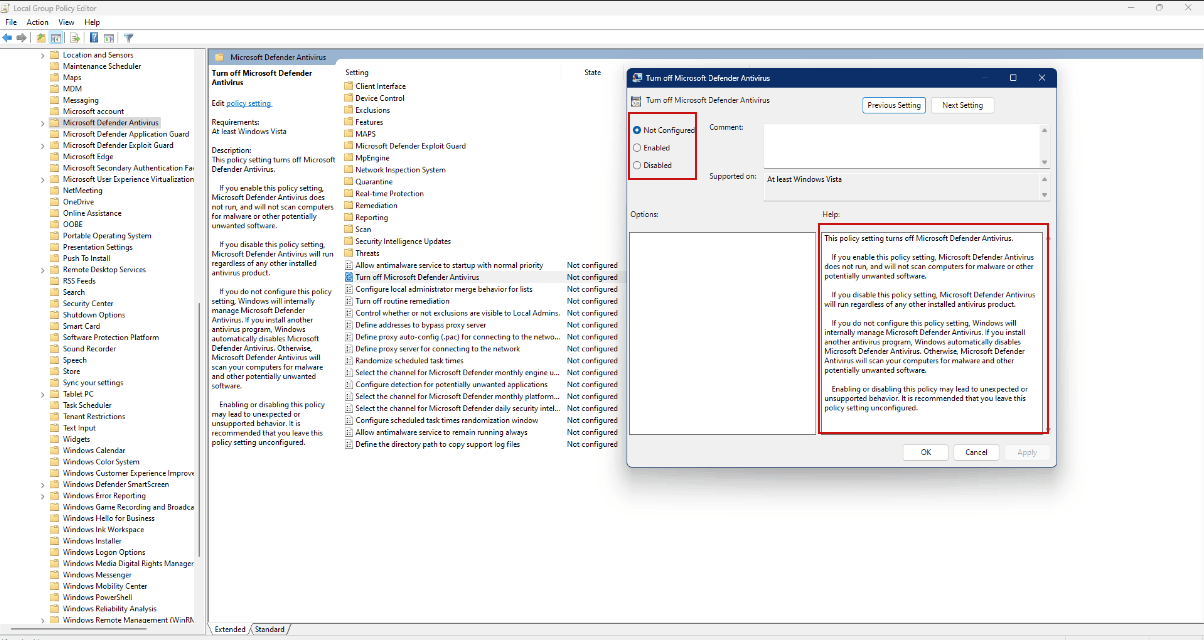1204x640 pixels.
Task: Select Security Intelligence Updates folder row
Action: click(x=403, y=241)
